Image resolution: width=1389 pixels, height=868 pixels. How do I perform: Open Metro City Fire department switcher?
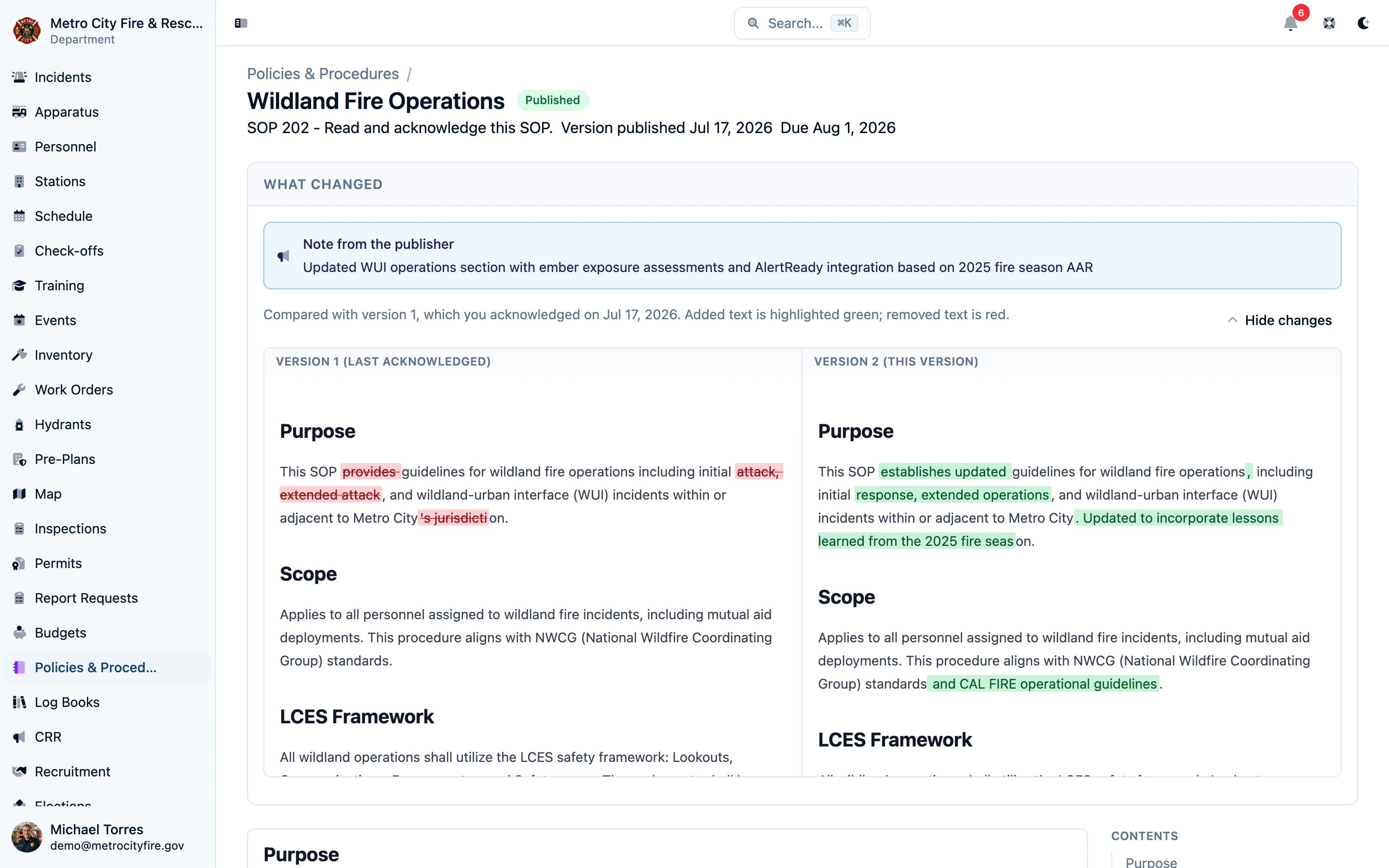tap(108, 30)
